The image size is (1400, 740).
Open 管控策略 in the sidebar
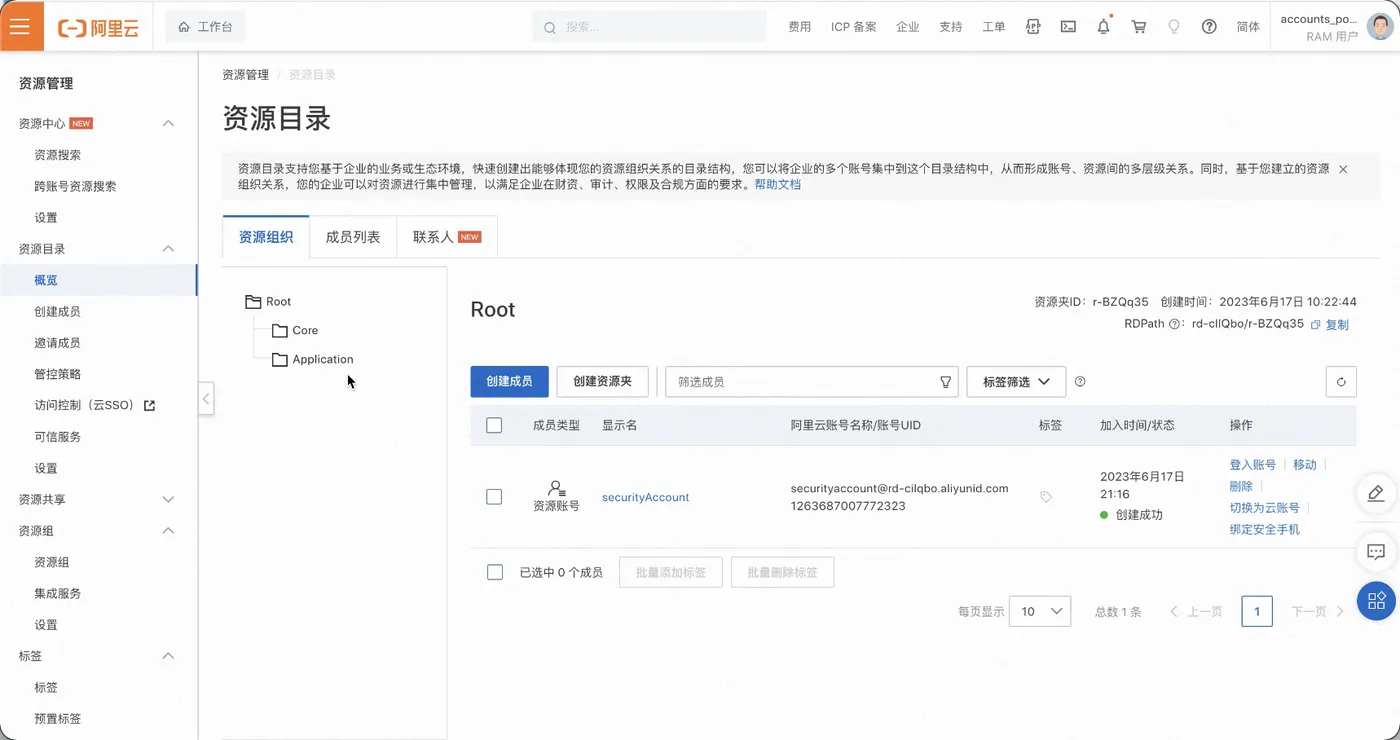pyautogui.click(x=57, y=374)
